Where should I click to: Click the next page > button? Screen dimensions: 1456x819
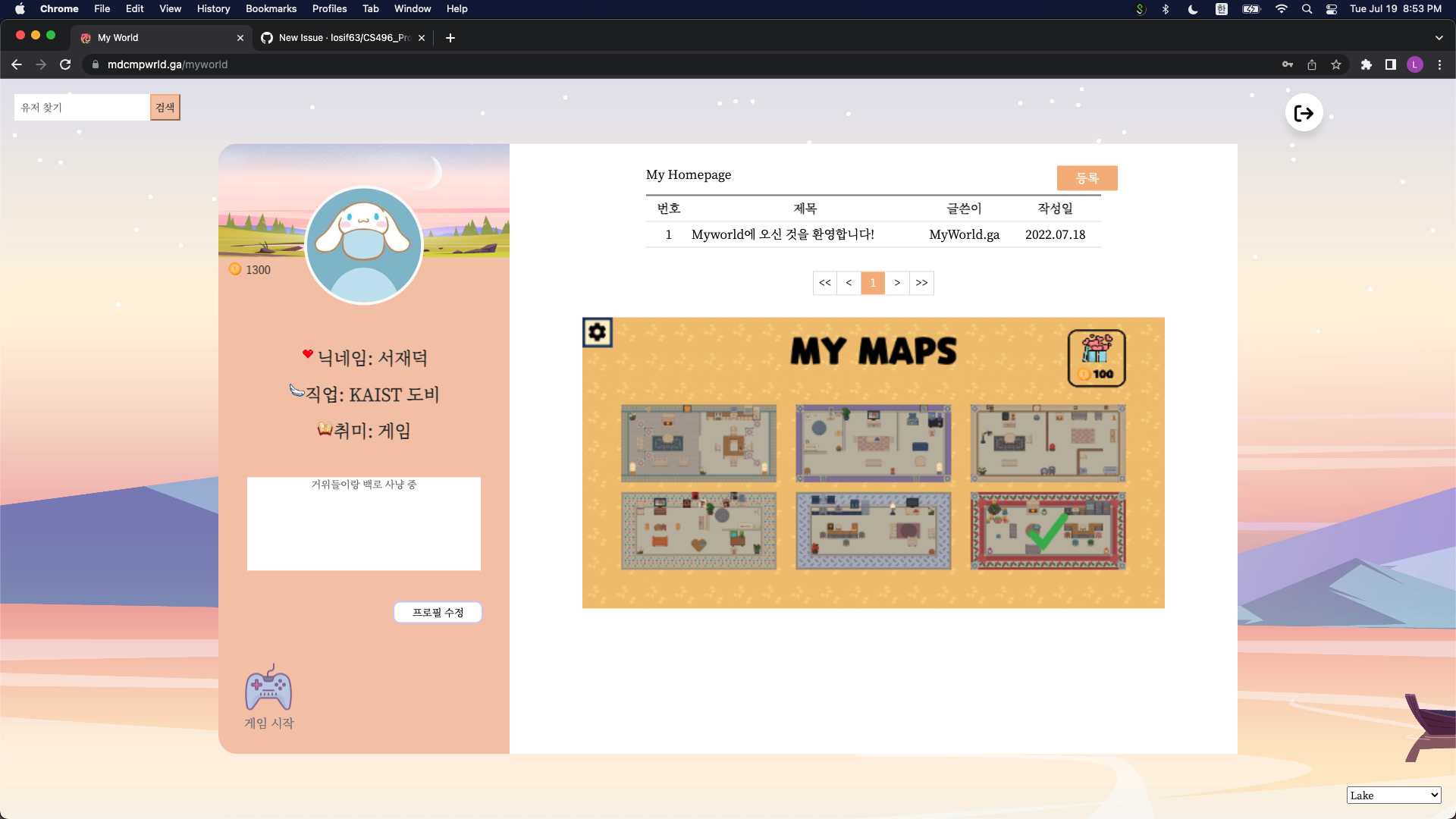click(897, 283)
